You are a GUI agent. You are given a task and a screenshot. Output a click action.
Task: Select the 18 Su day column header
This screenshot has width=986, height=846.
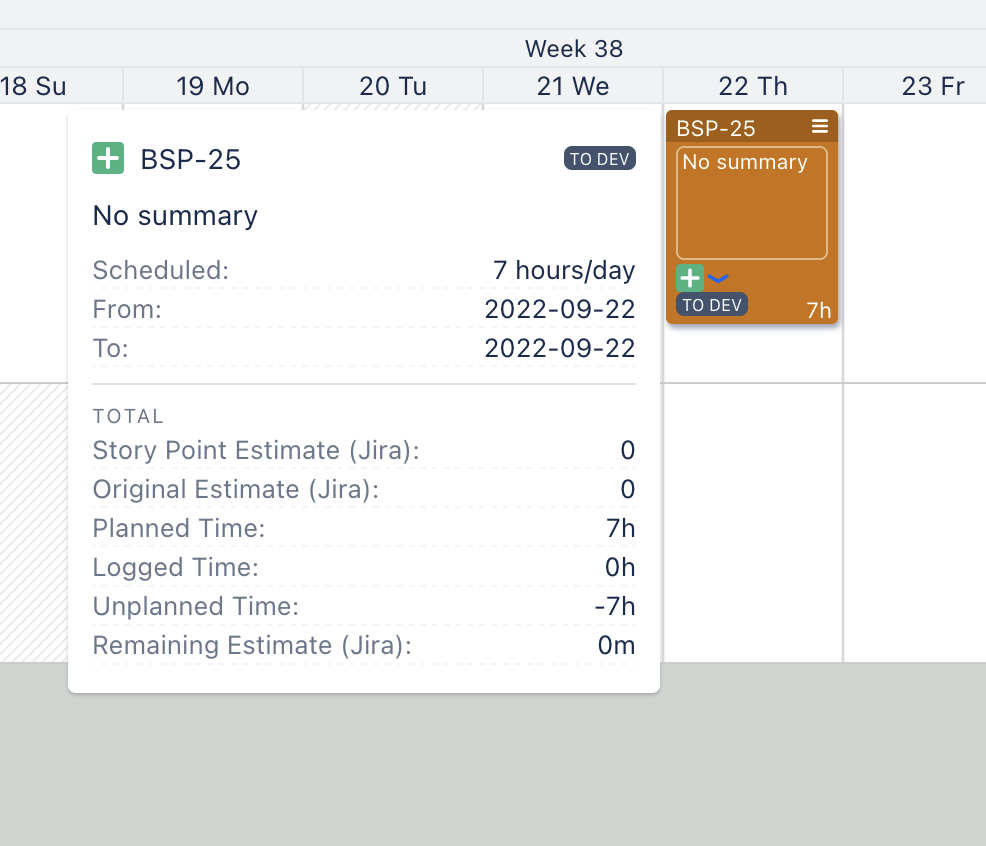34,86
